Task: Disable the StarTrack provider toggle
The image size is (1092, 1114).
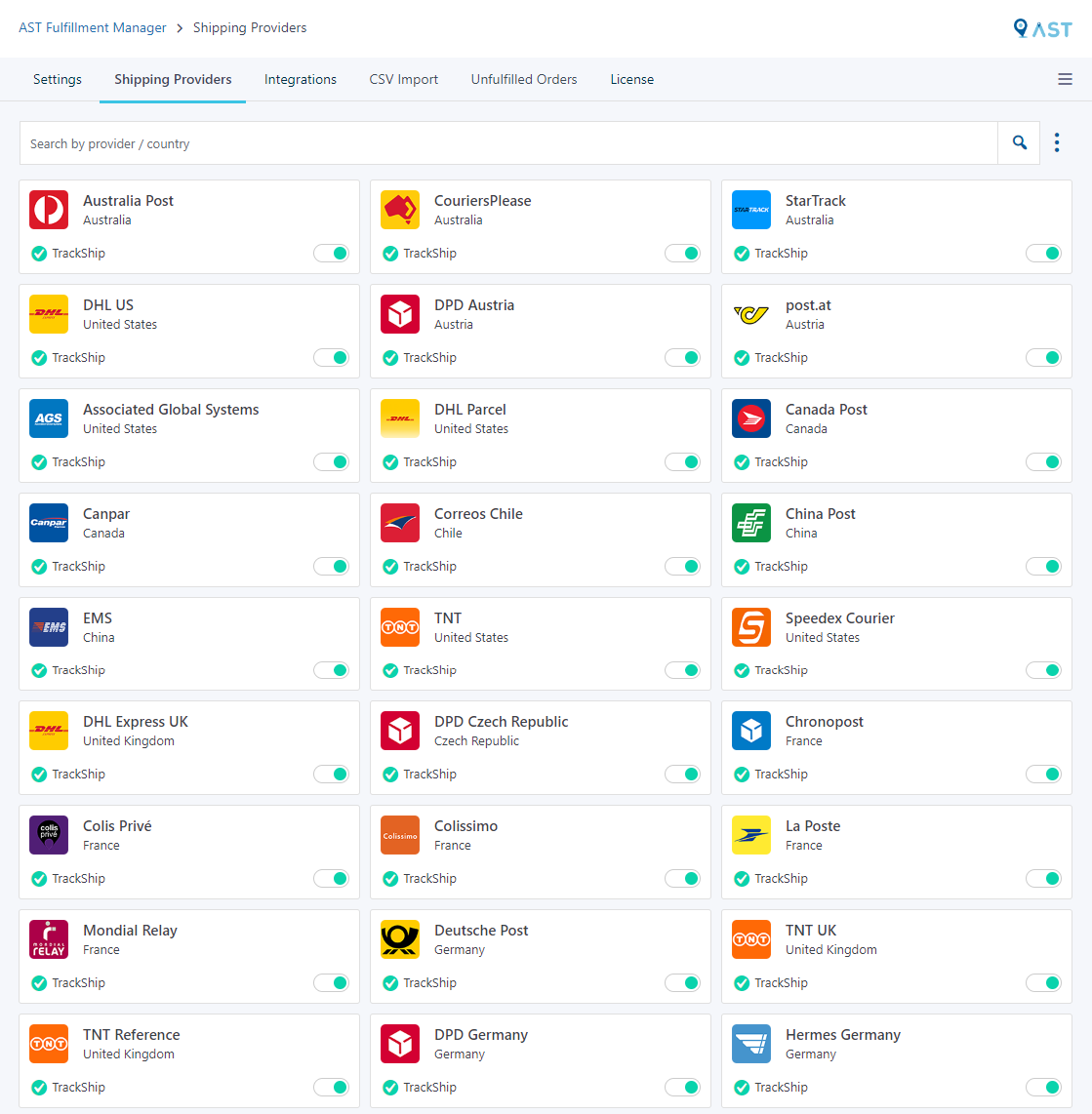Action: pos(1043,254)
